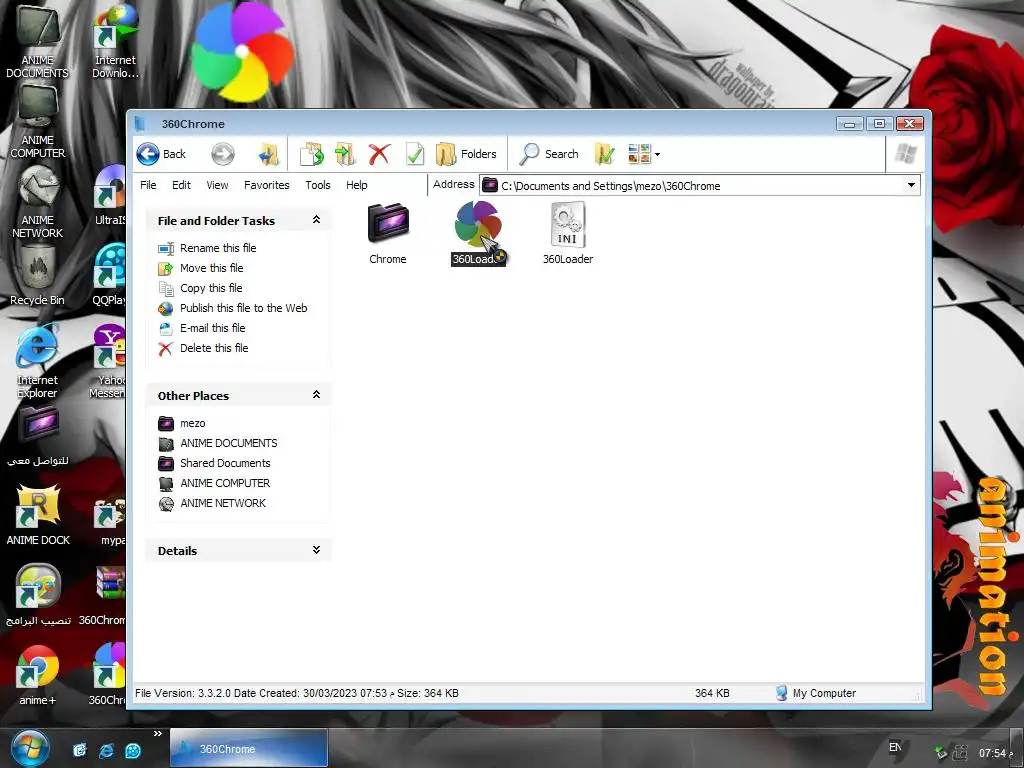
Task: Select Internet Explorer desktop icon
Action: [x=37, y=361]
